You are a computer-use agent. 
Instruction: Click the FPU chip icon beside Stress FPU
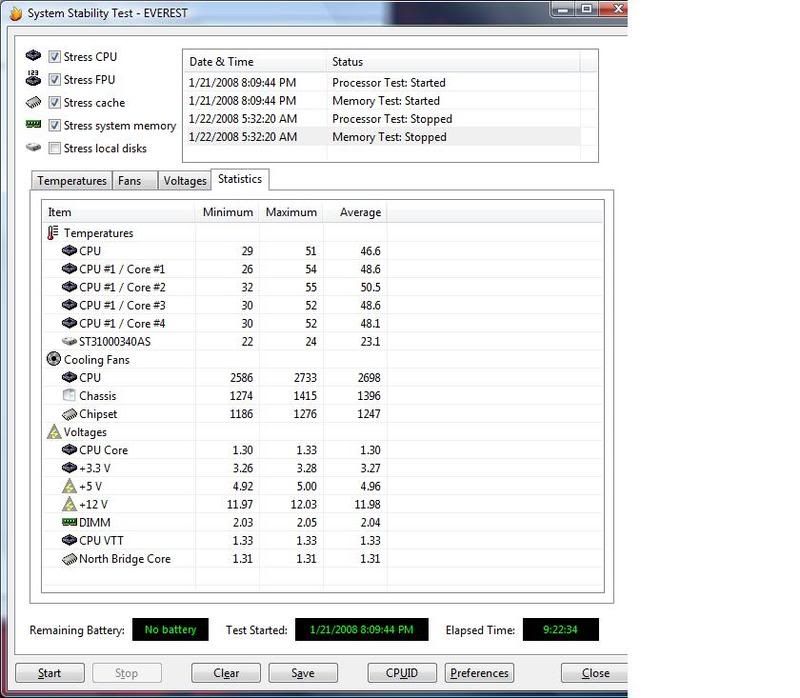pos(33,78)
